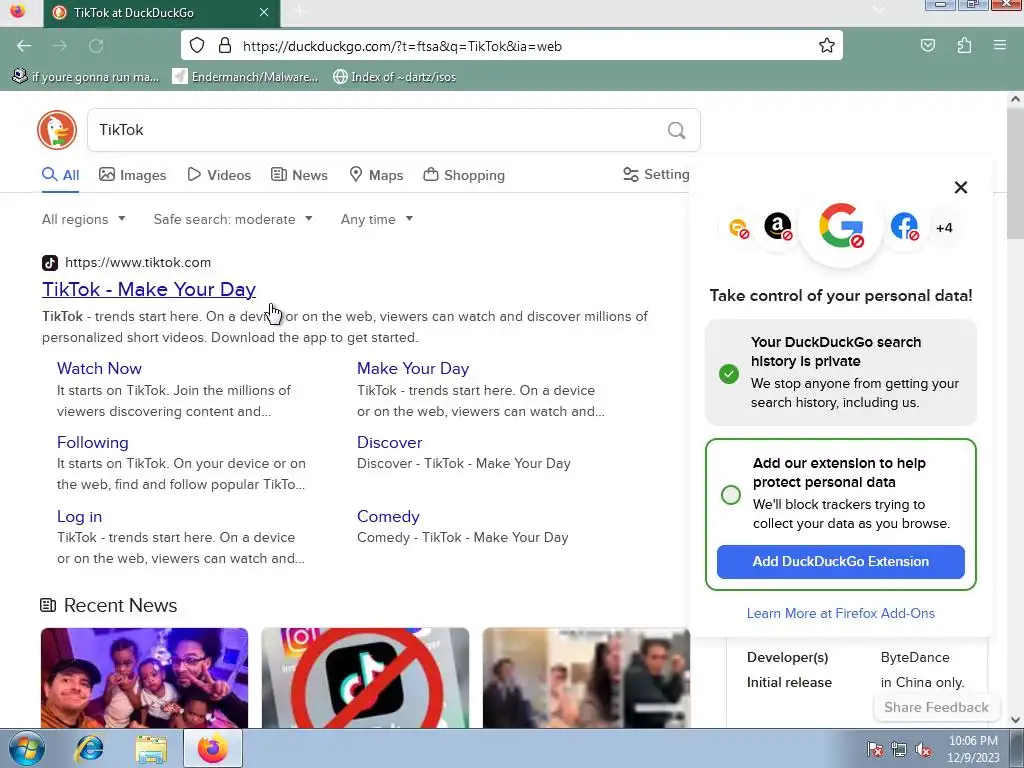The image size is (1024, 768).
Task: Click the site padlock icon
Action: (225, 46)
